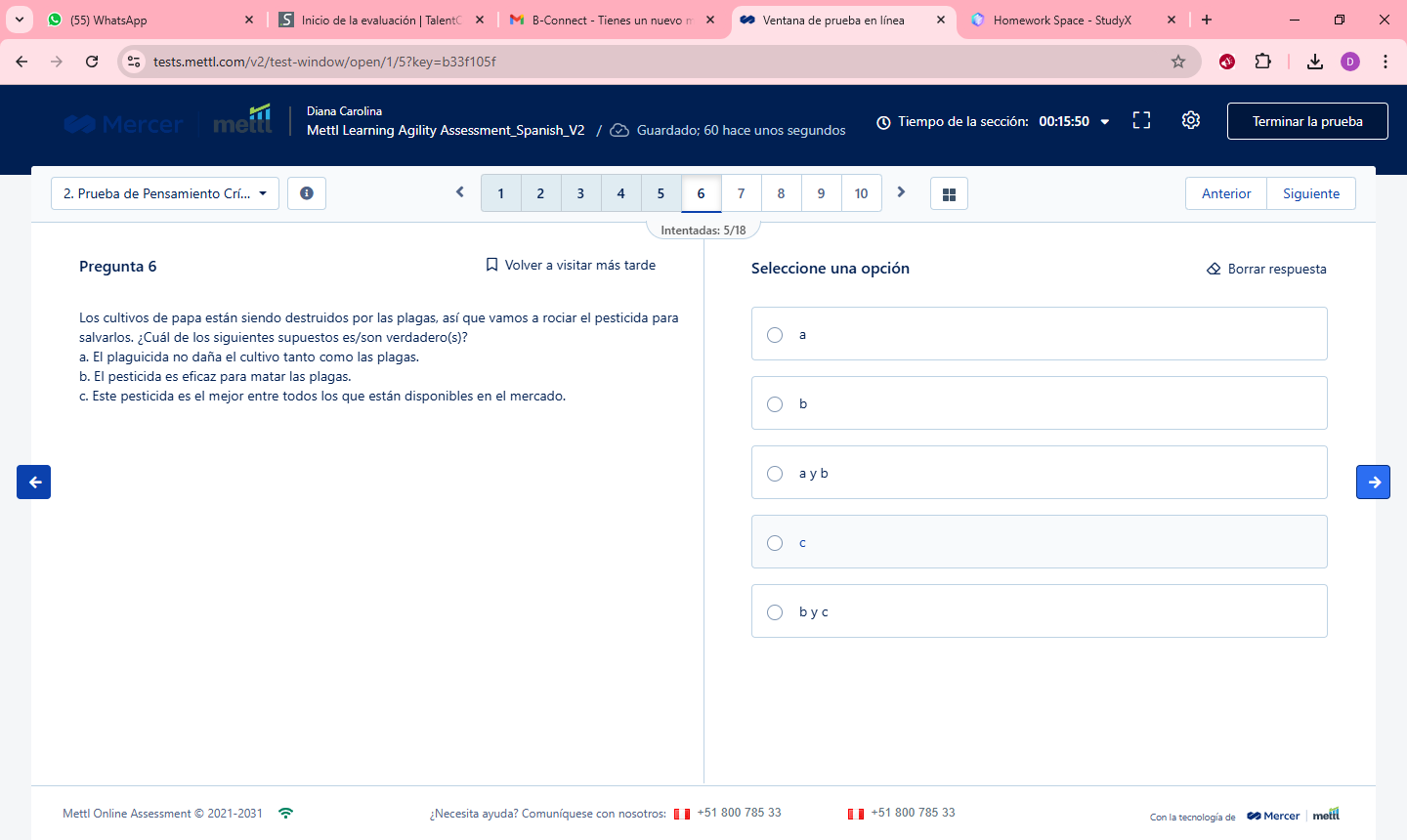The image size is (1407, 840).
Task: Select answer option b y c
Action: click(1040, 611)
